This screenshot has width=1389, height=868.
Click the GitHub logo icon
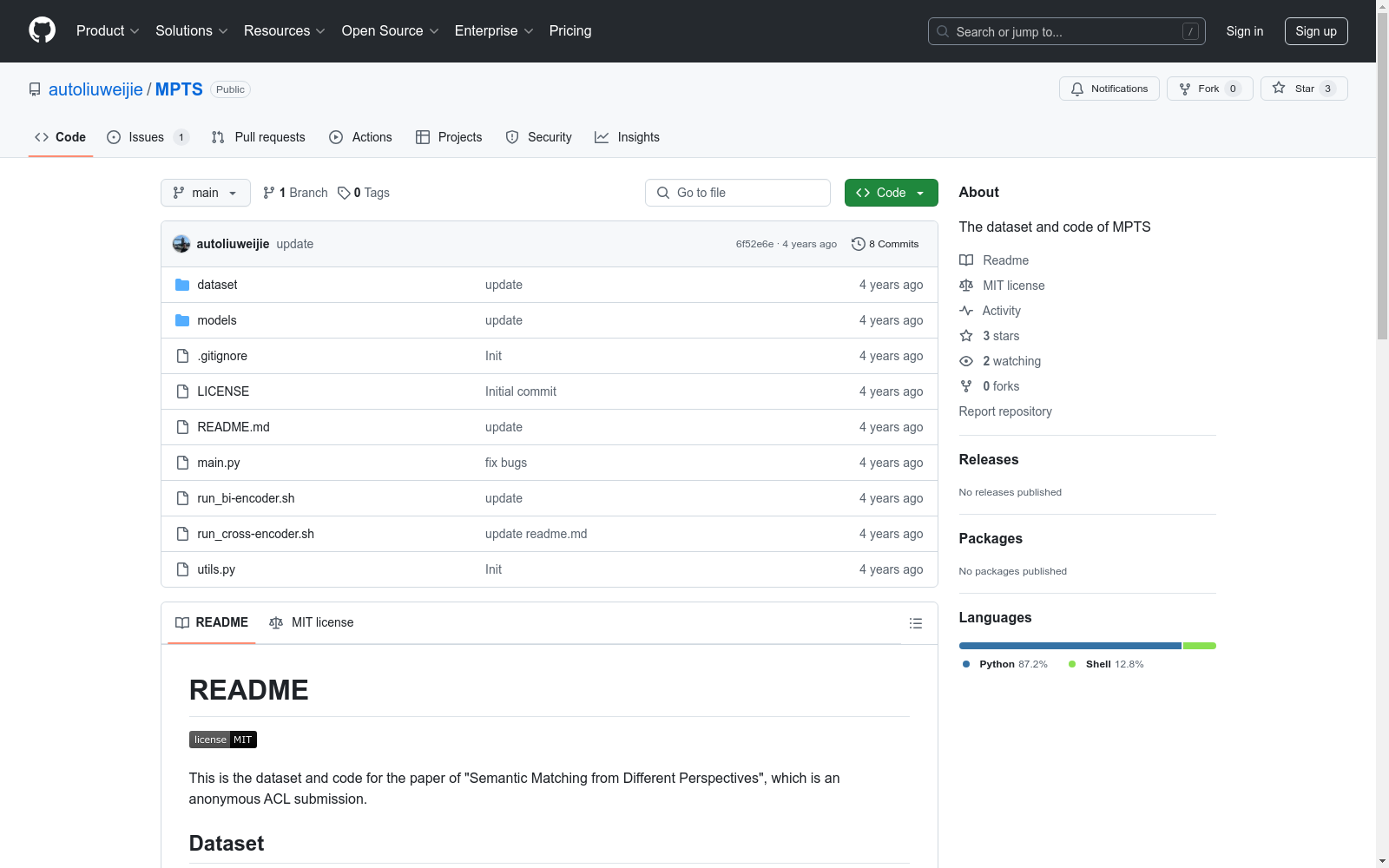[x=42, y=30]
